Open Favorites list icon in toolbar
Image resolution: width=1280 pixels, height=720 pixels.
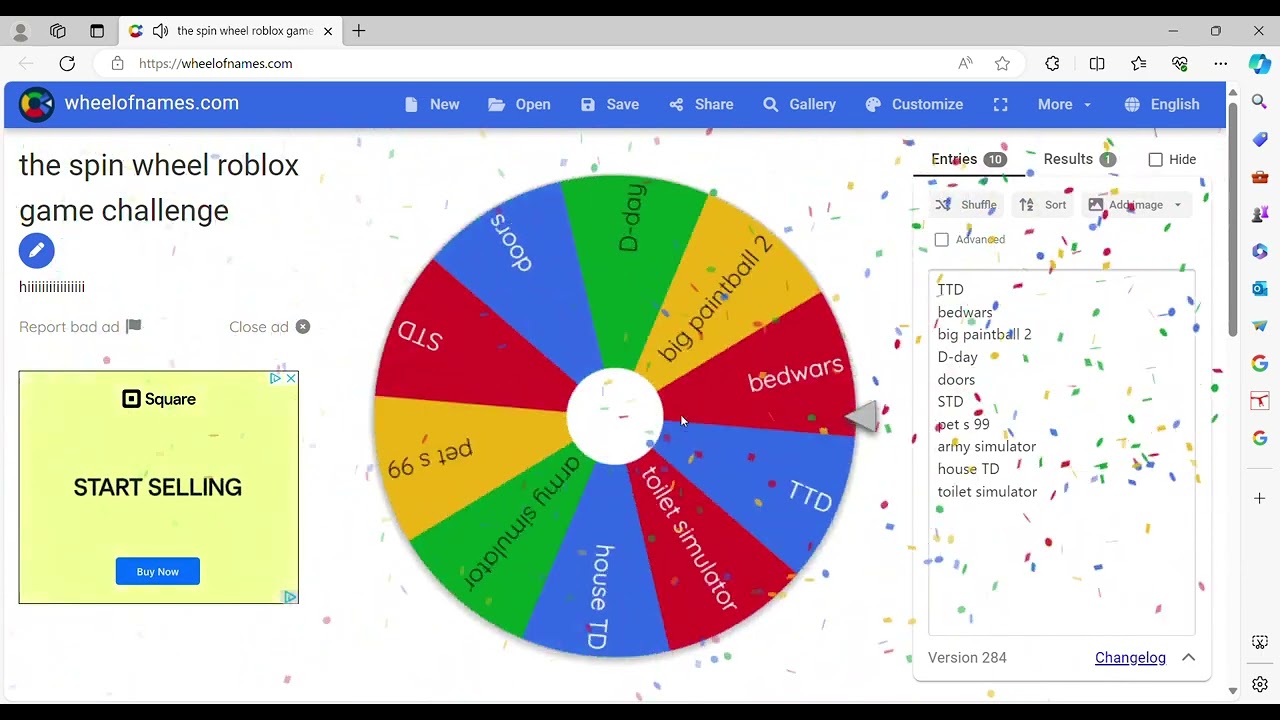(1138, 63)
